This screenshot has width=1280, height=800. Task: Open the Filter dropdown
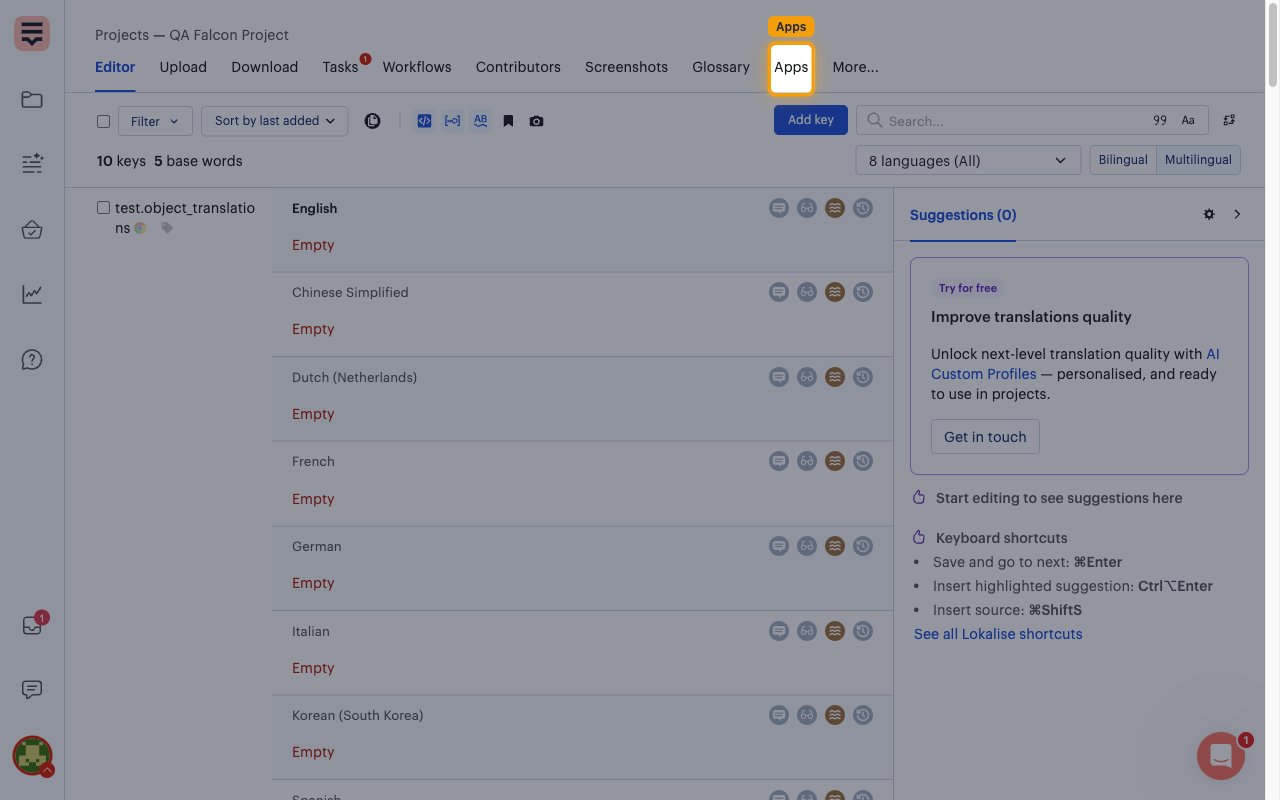(x=155, y=121)
